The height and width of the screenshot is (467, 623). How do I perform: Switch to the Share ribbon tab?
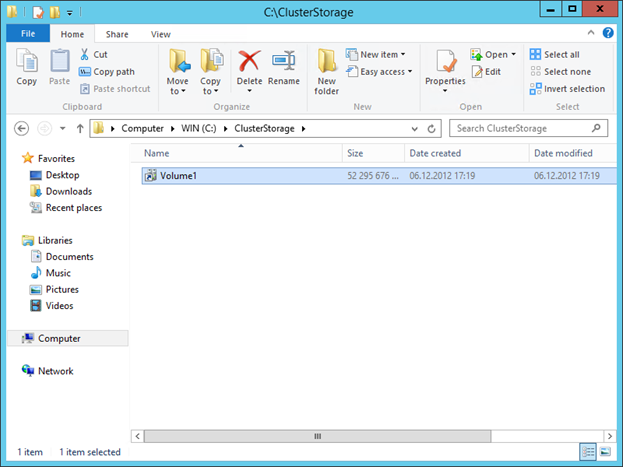pyautogui.click(x=117, y=34)
